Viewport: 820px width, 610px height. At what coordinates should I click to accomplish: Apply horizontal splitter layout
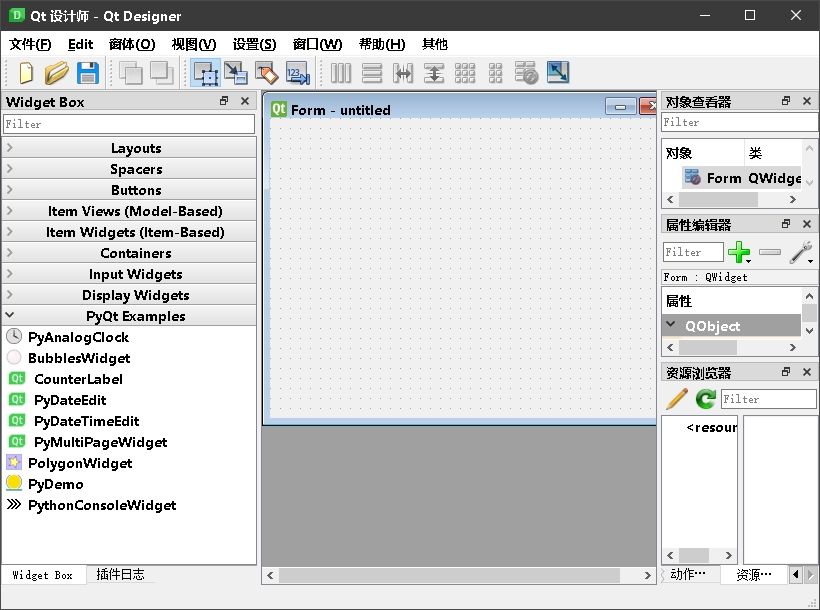pos(403,73)
